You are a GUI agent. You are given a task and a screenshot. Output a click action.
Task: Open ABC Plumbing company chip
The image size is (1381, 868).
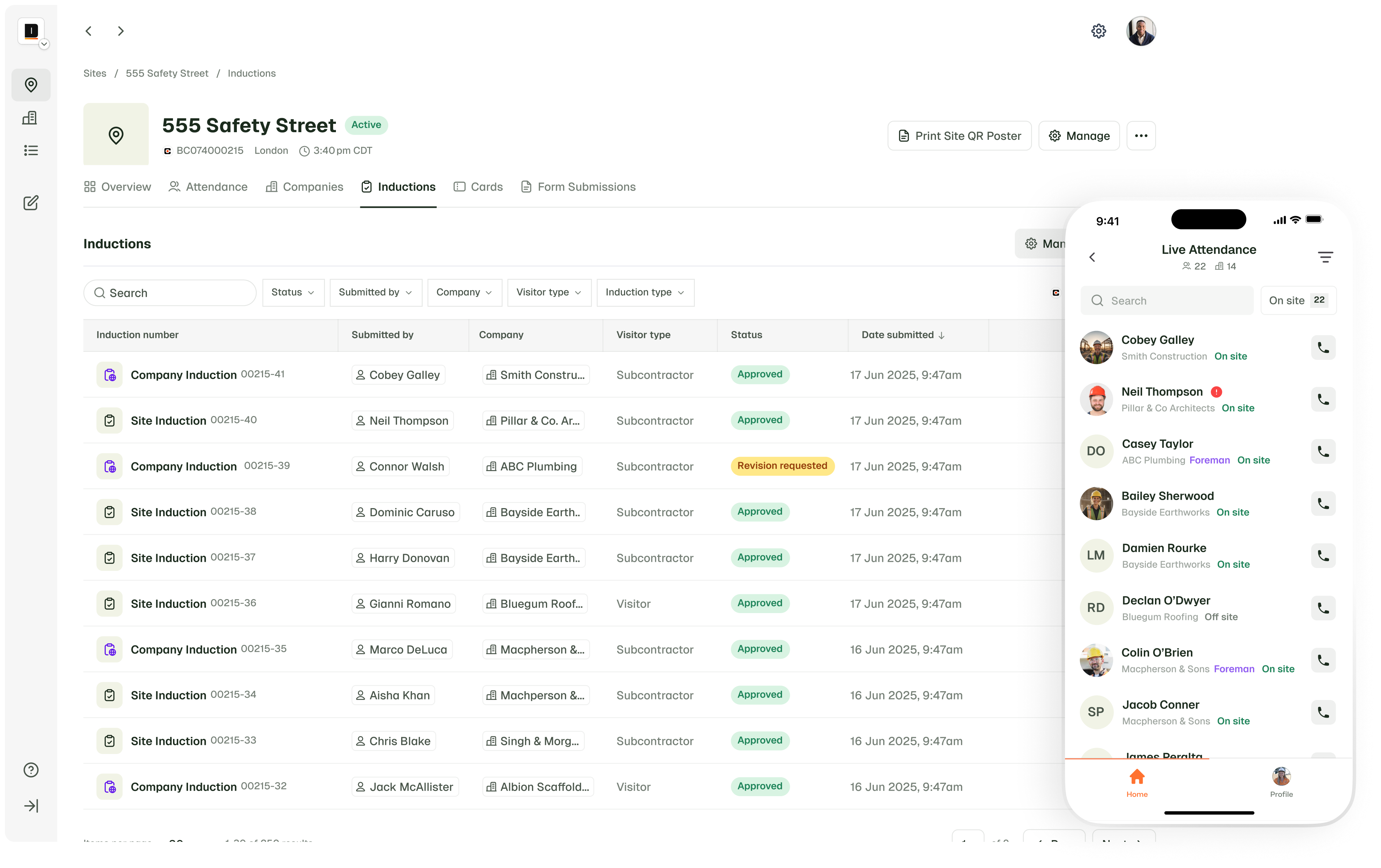coord(532,467)
